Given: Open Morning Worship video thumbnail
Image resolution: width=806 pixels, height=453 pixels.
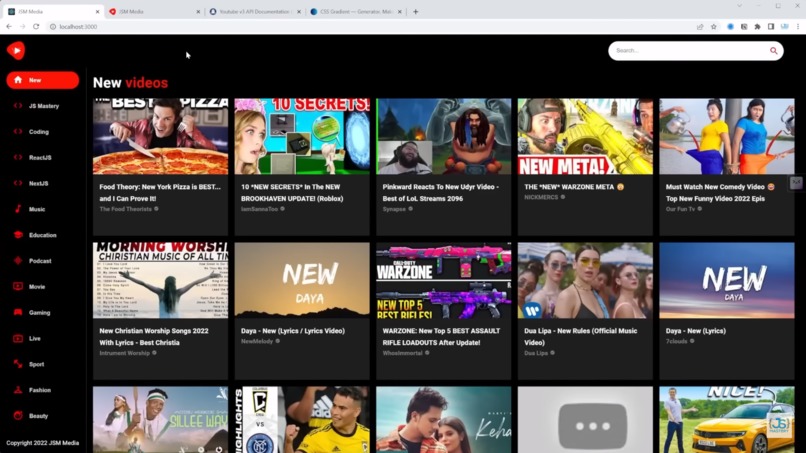Looking at the screenshot, I should click(160, 280).
